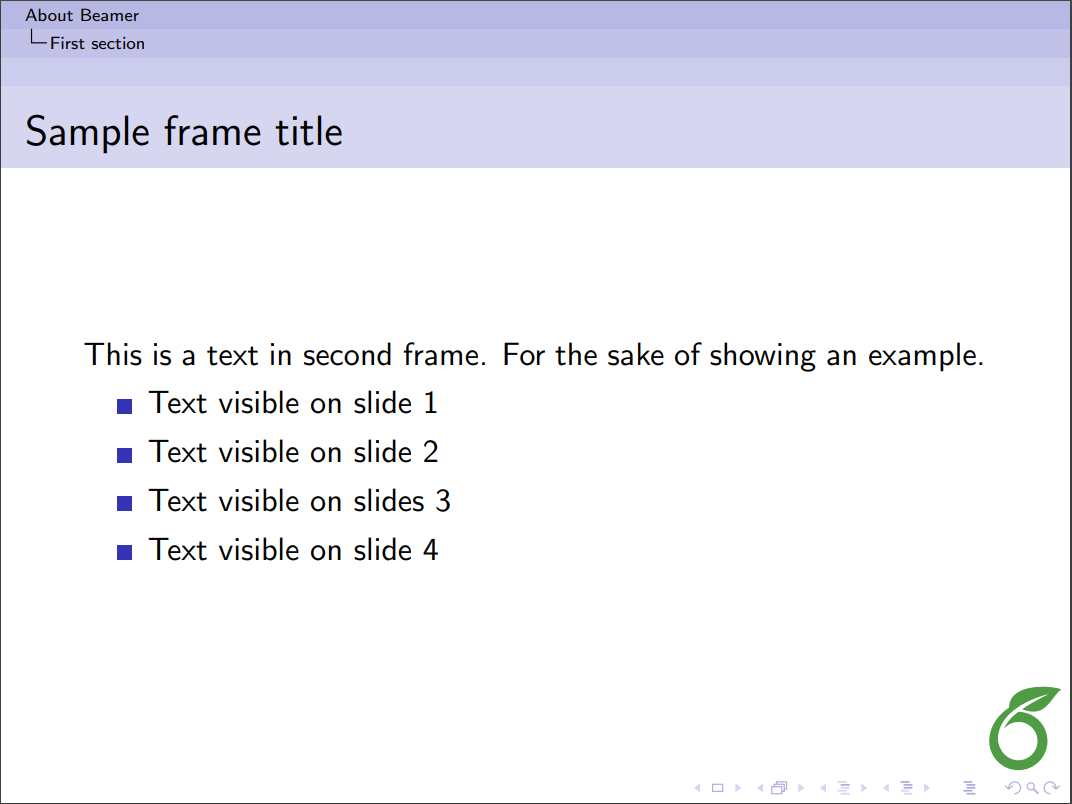Click the slide icon in navigation bar
Screen dimensions: 1072x804
(716, 788)
